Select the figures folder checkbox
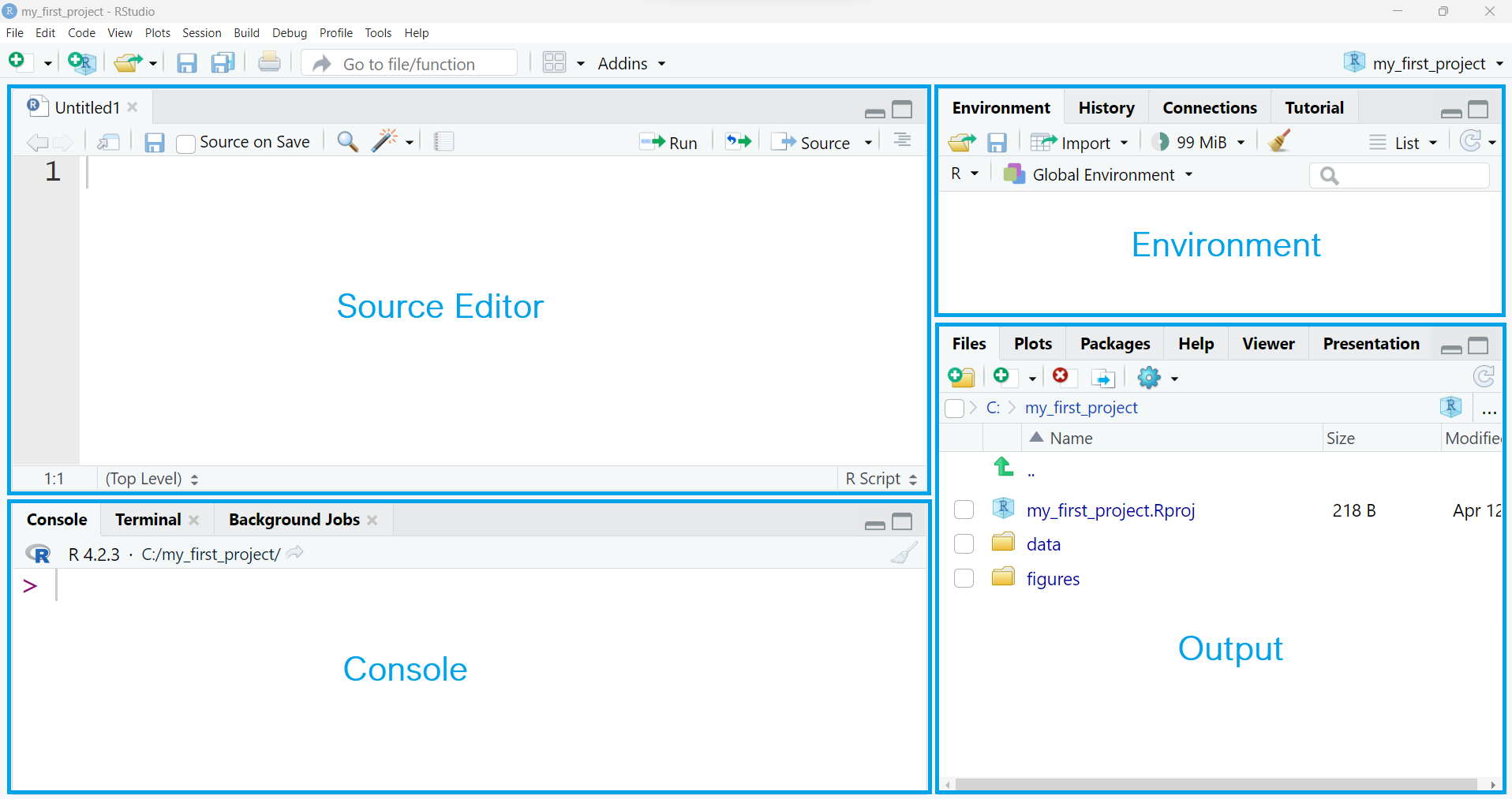Image resolution: width=1512 pixels, height=799 pixels. tap(964, 578)
